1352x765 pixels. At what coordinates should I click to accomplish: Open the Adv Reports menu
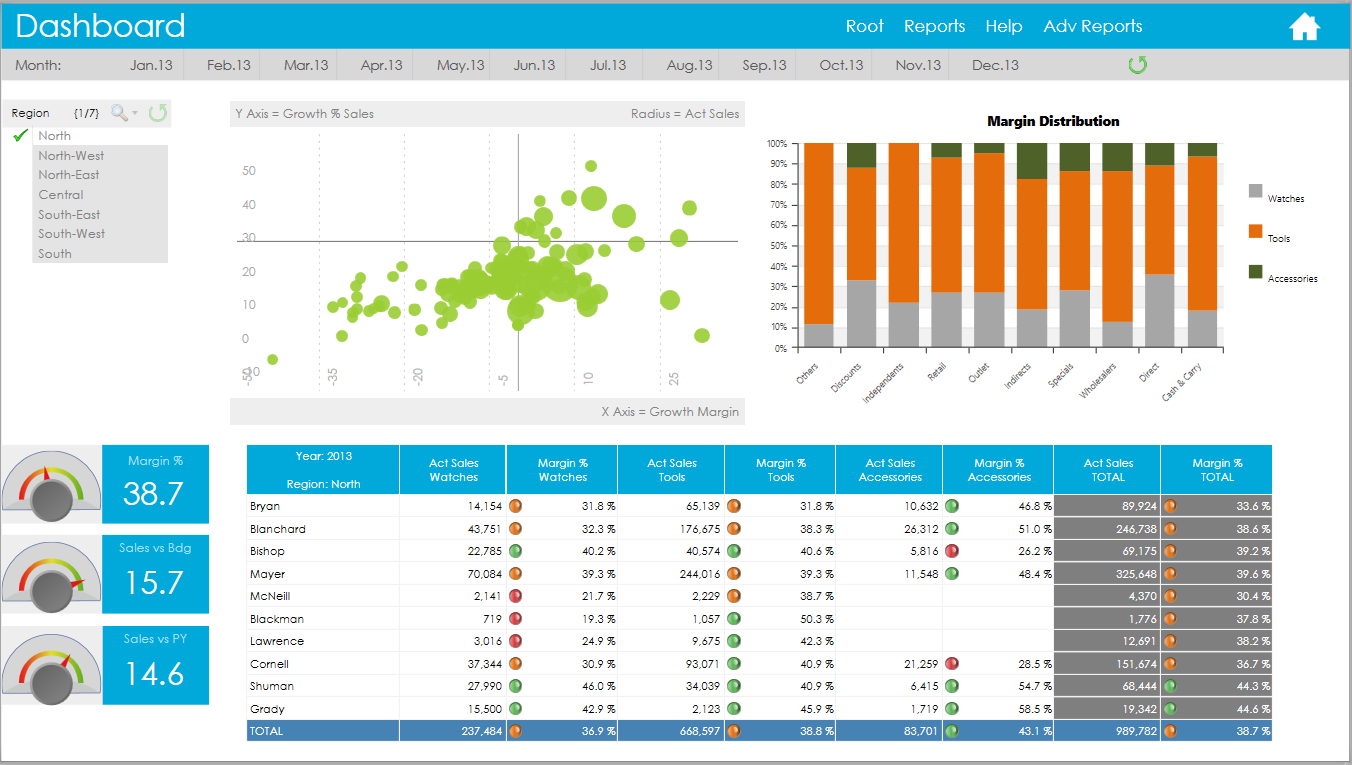tap(1092, 26)
